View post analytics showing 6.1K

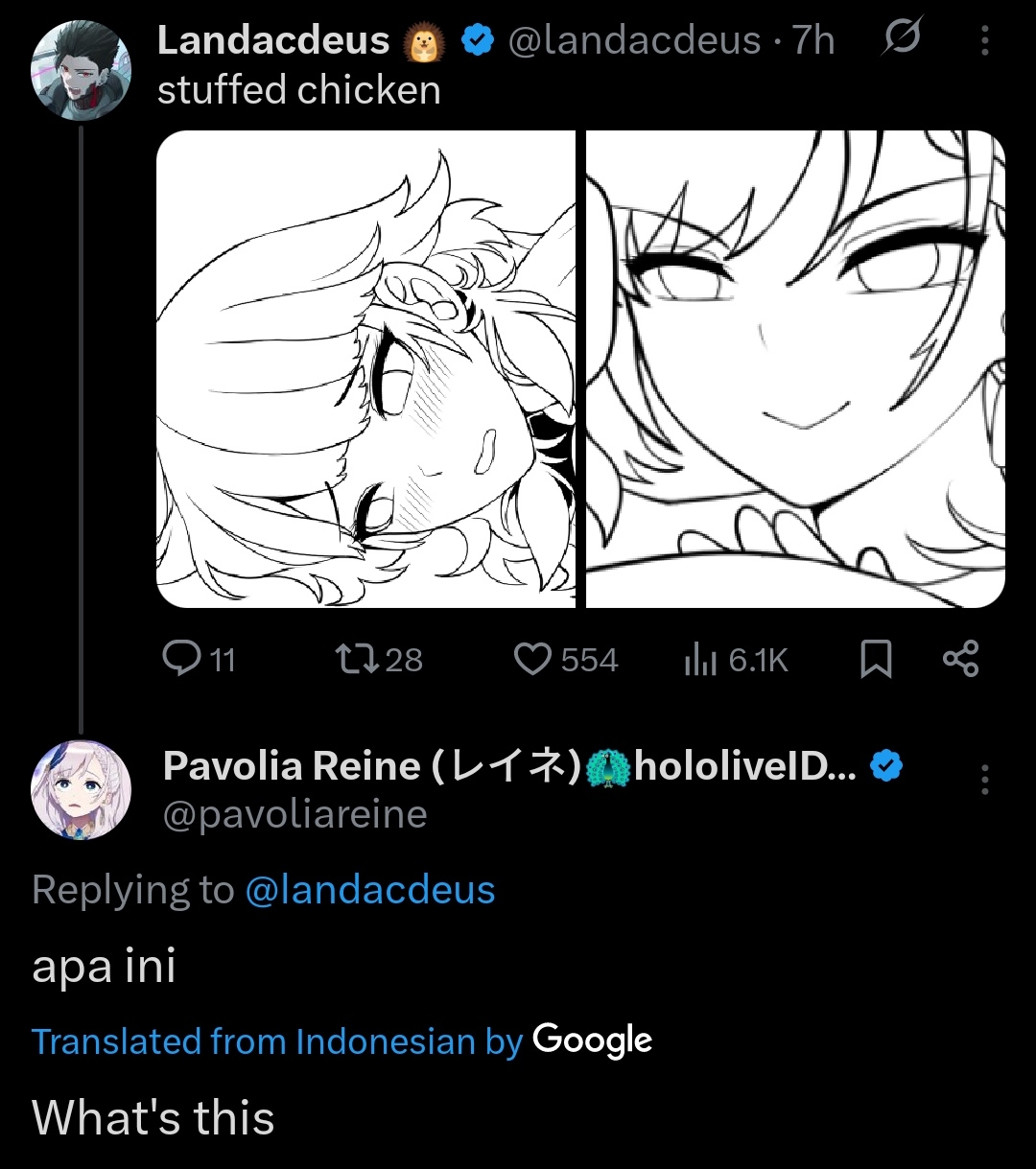tap(736, 660)
